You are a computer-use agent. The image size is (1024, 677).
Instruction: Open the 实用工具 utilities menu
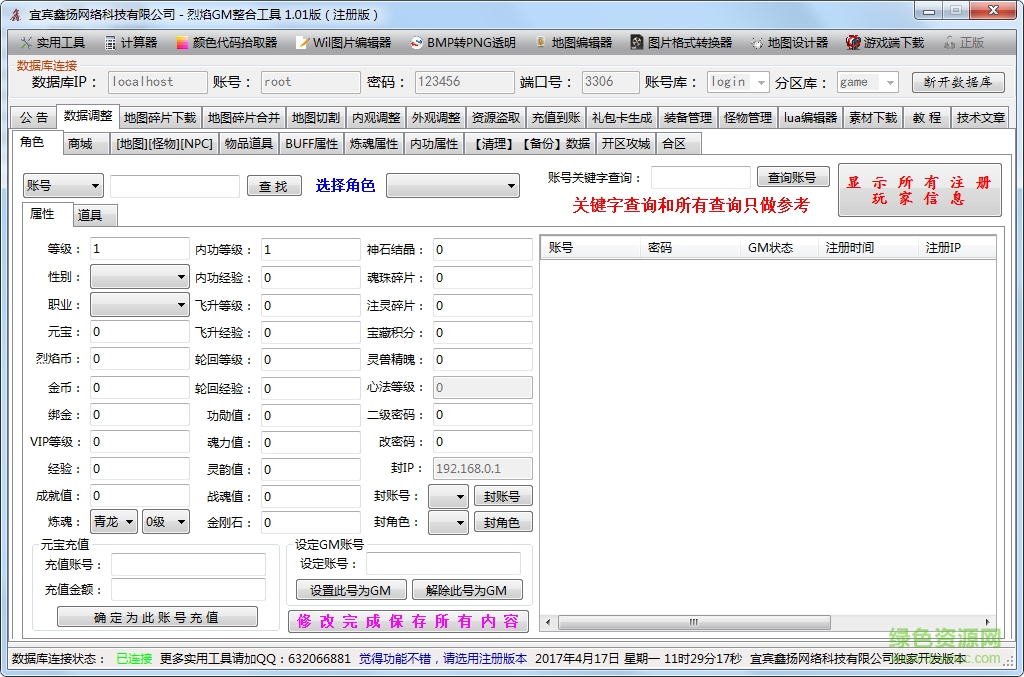click(52, 43)
